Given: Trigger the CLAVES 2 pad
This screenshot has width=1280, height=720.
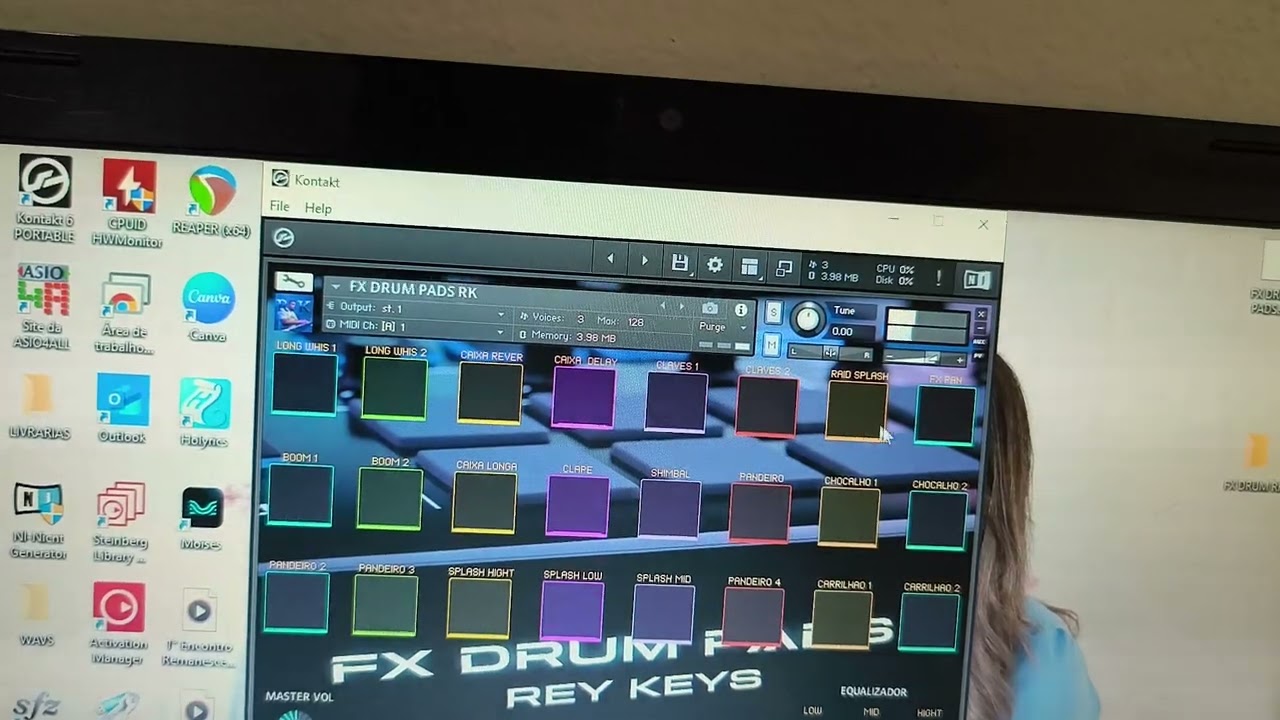Looking at the screenshot, I should [767, 407].
